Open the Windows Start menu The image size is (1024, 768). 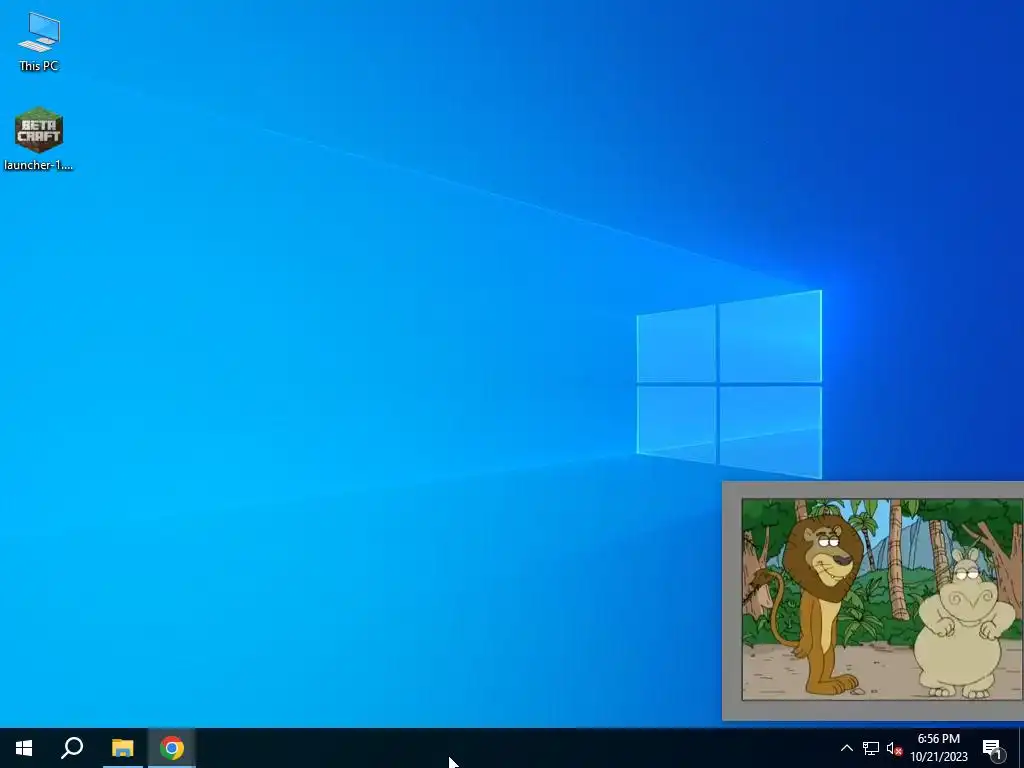[24, 748]
